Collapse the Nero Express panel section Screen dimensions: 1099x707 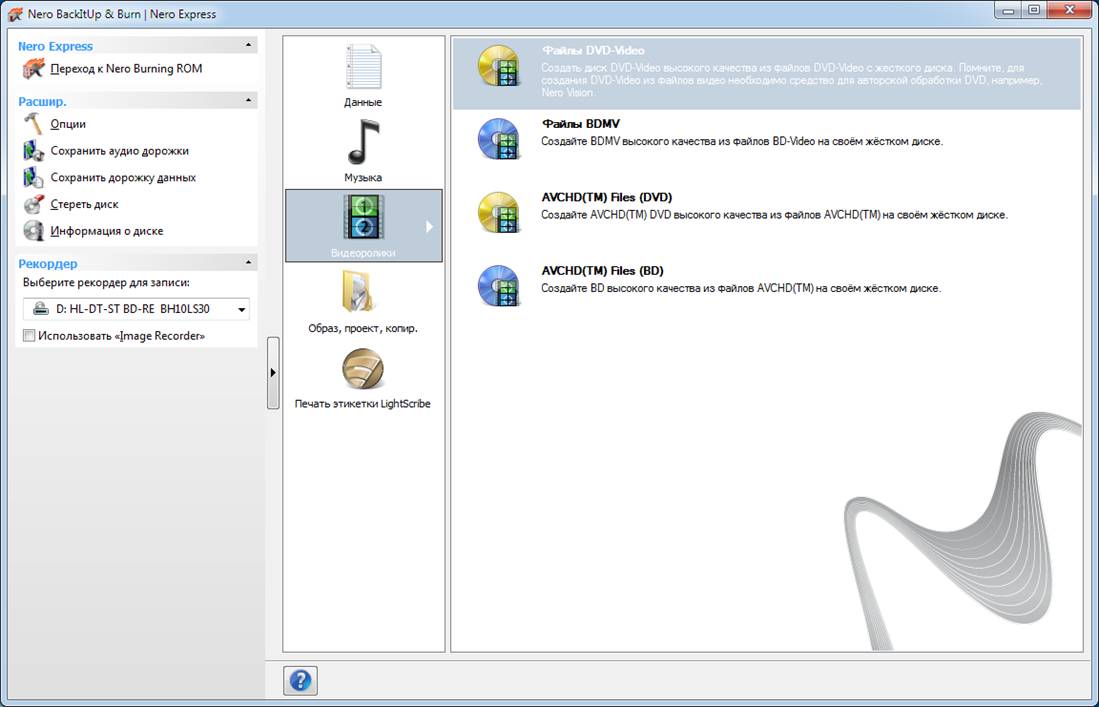248,46
